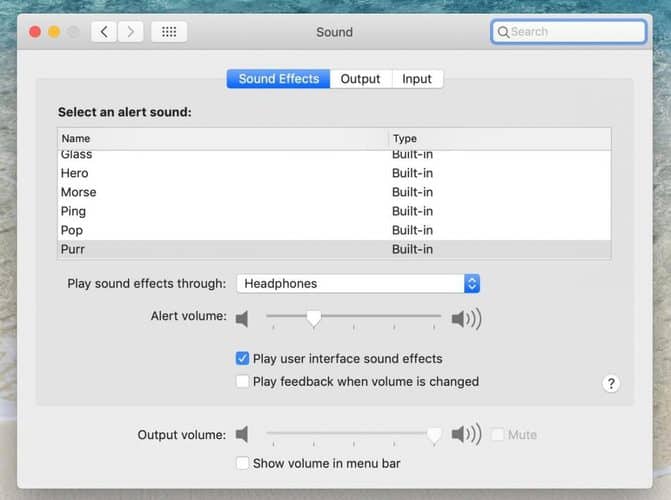Viewport: 671px width, 500px height.
Task: Click the loud speaker icon beside Alert volume
Action: (466, 319)
